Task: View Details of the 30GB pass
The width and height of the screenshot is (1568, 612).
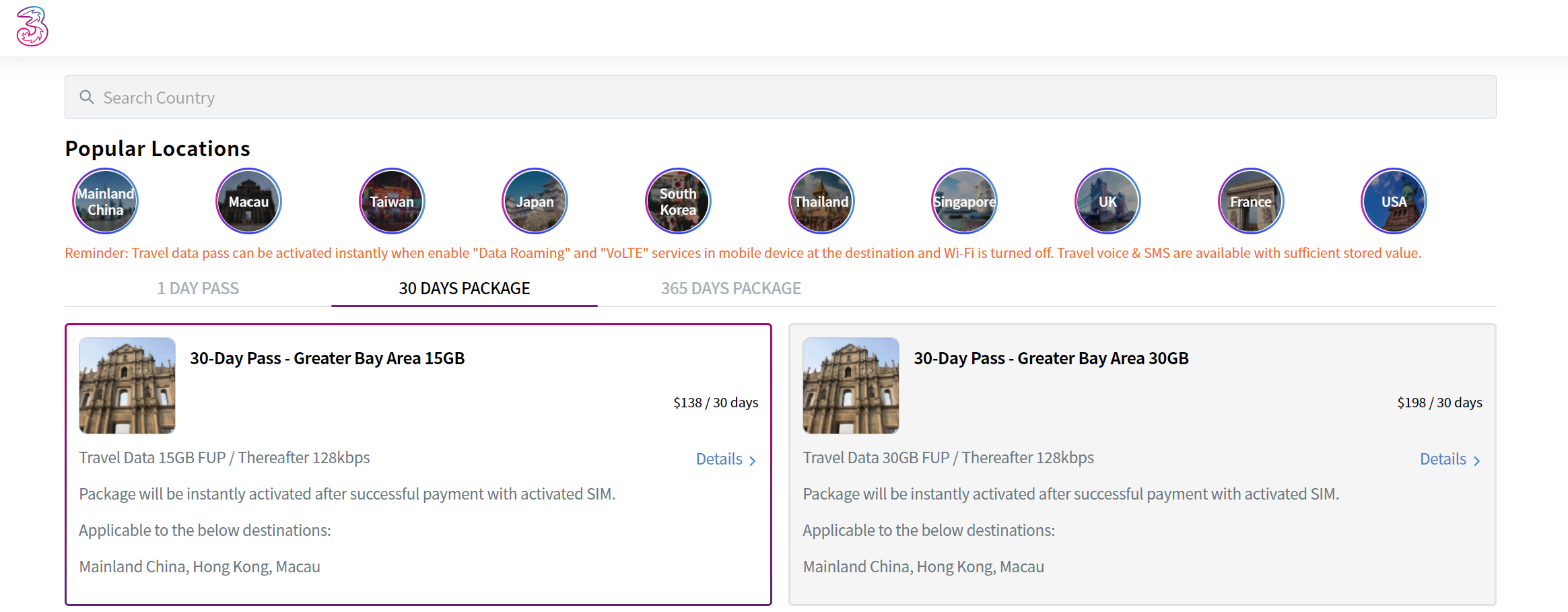Action: 1449,459
